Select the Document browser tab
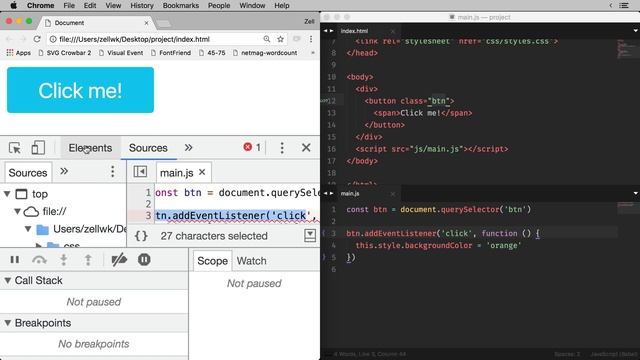This screenshot has height=360, width=640. click(97, 23)
